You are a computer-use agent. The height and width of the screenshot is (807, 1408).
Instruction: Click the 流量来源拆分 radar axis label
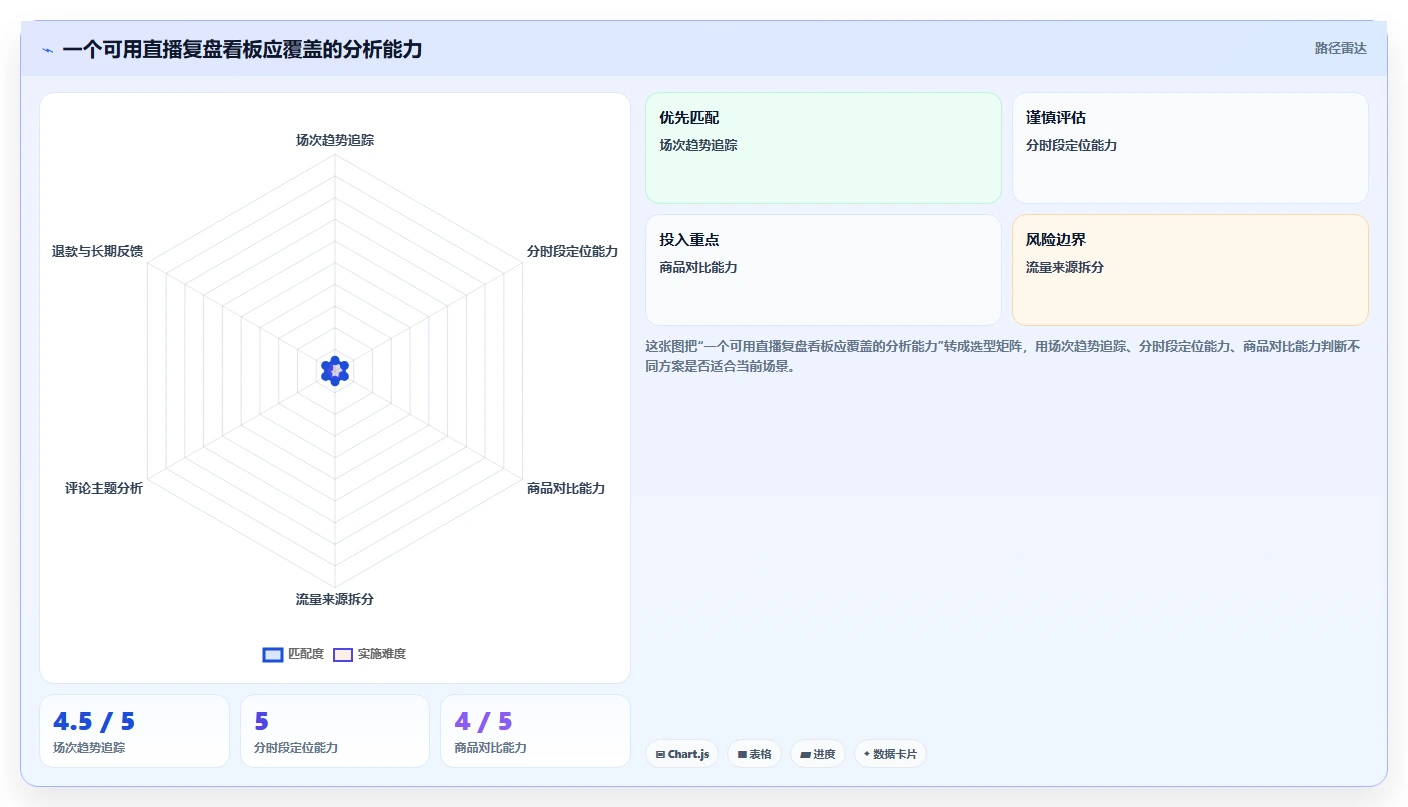coord(335,599)
